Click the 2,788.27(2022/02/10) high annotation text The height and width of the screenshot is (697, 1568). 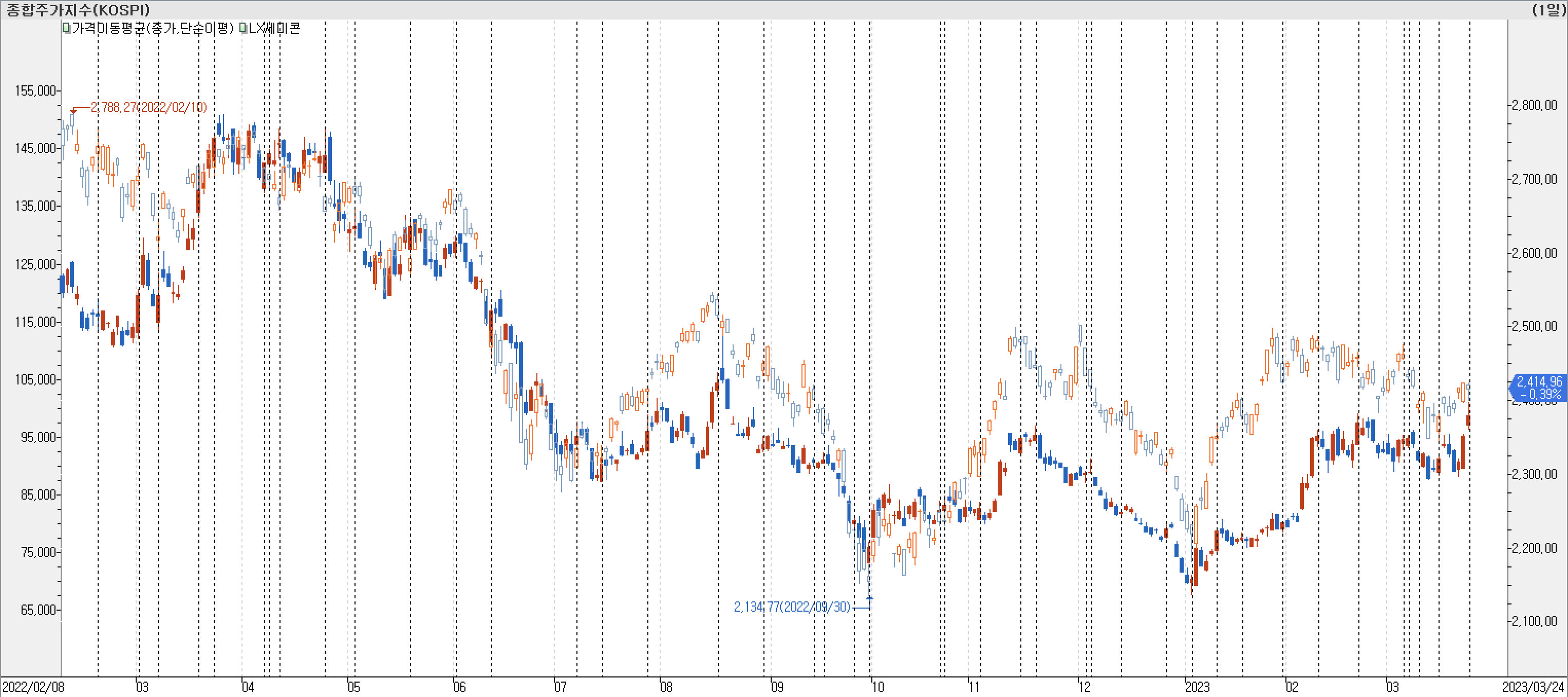(148, 108)
